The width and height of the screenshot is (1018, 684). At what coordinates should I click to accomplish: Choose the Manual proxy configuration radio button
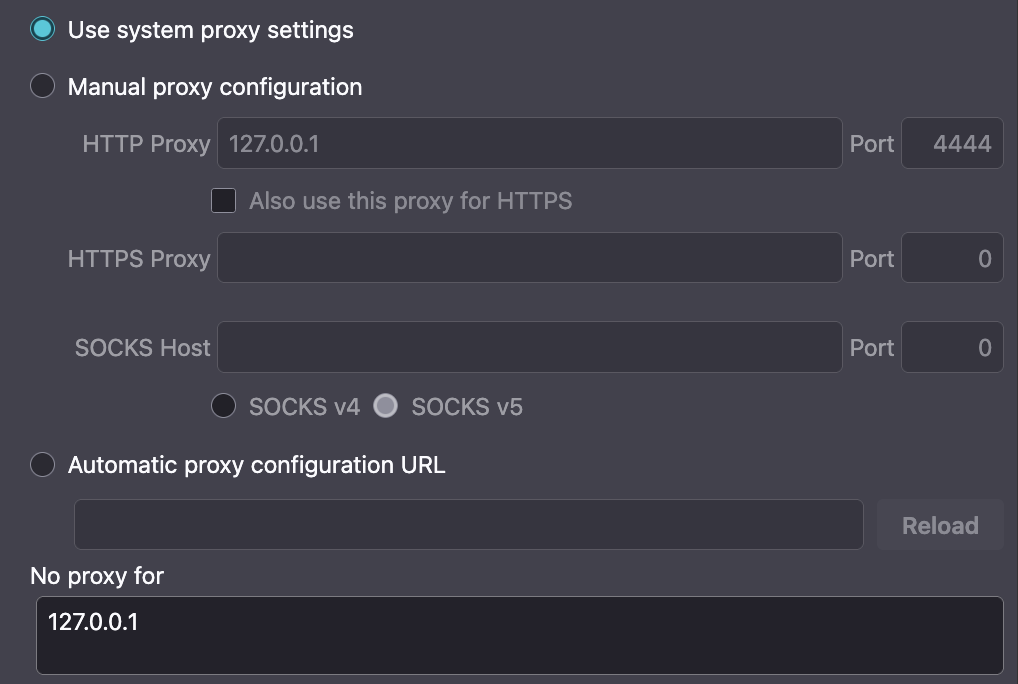coord(42,86)
